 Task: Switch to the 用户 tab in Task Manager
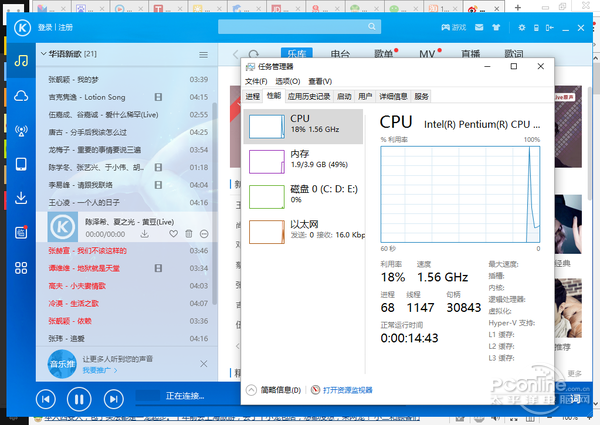[x=365, y=96]
